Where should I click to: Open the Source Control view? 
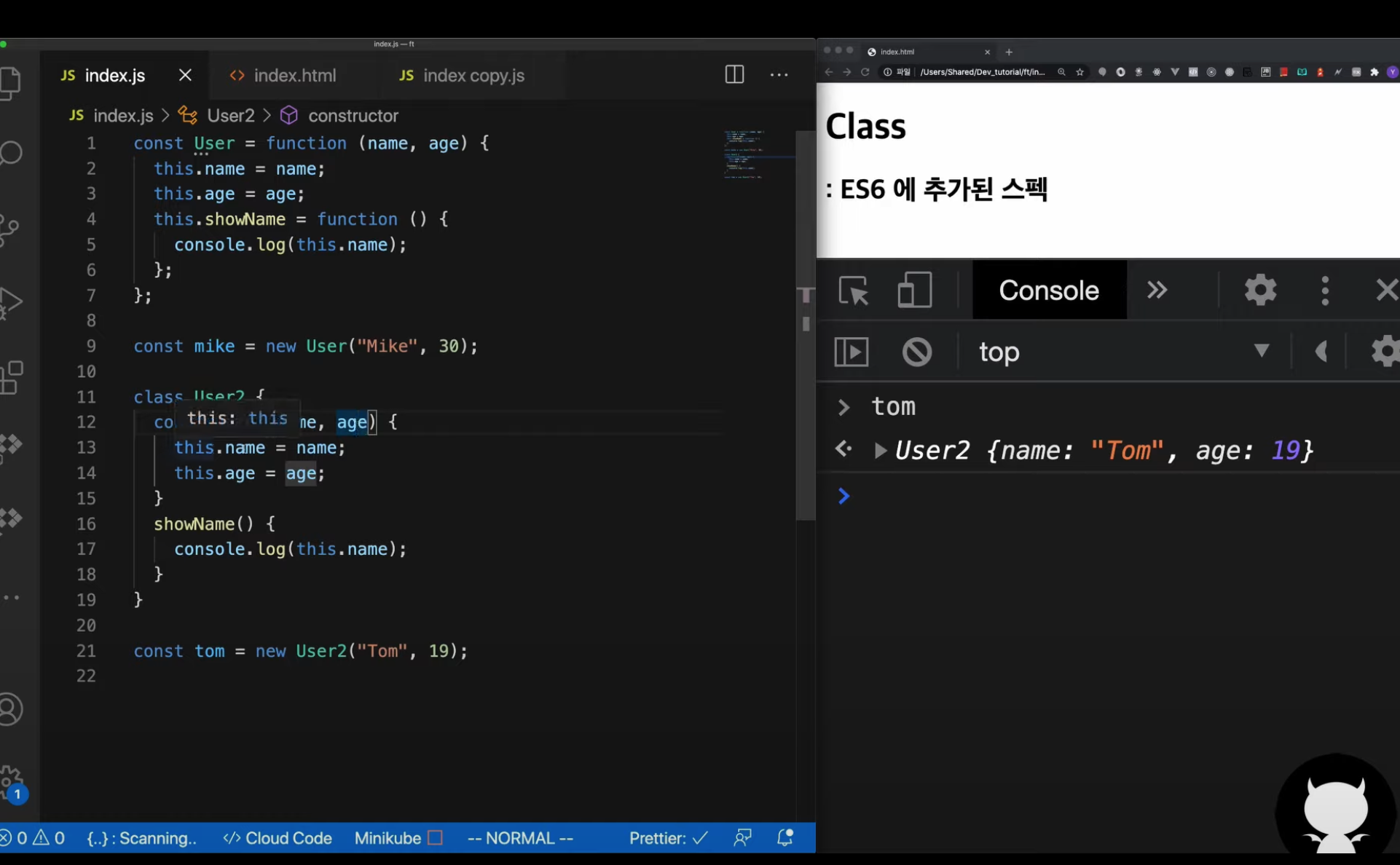(x=10, y=230)
